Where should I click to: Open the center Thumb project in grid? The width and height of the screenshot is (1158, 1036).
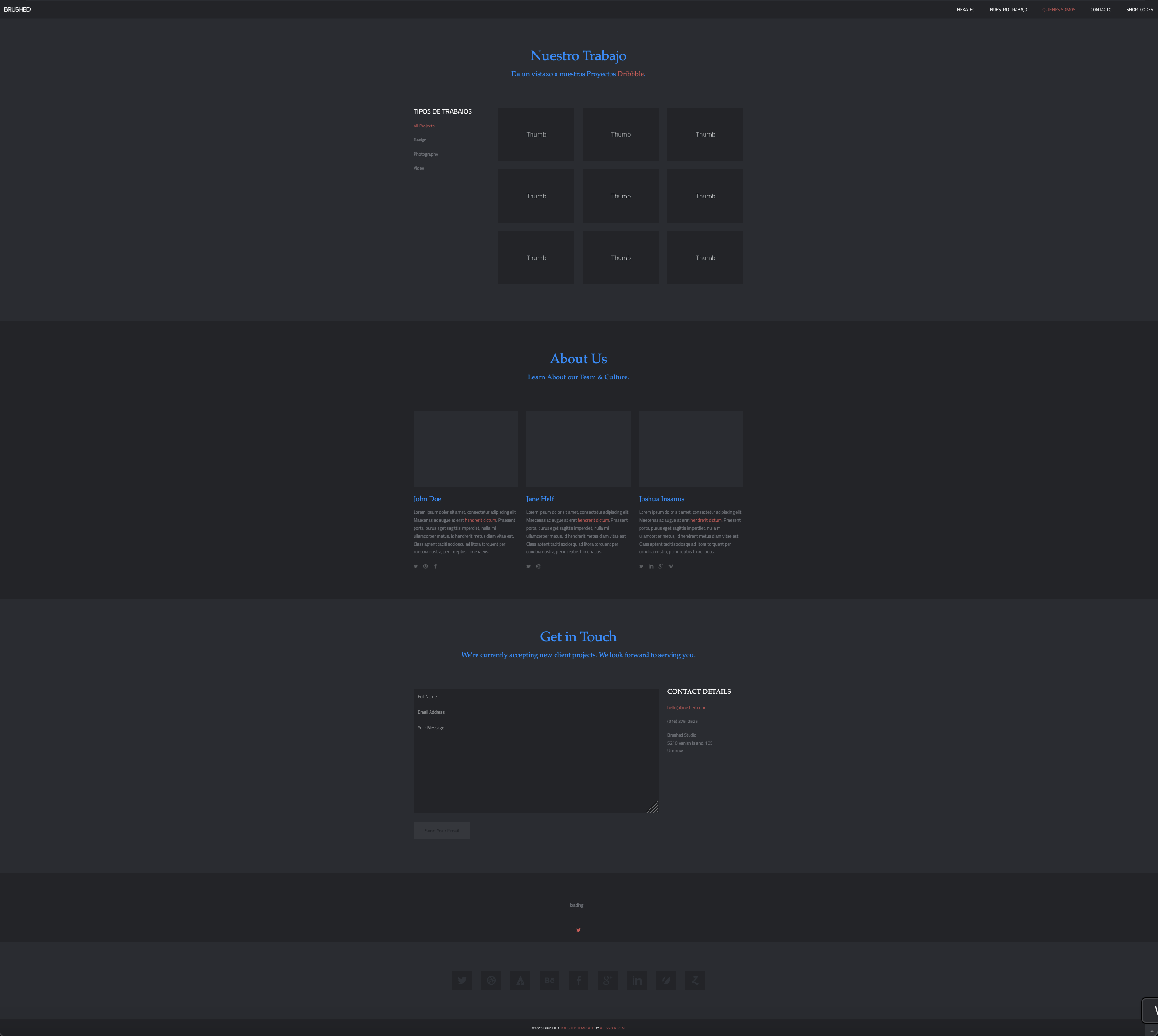tap(621, 196)
